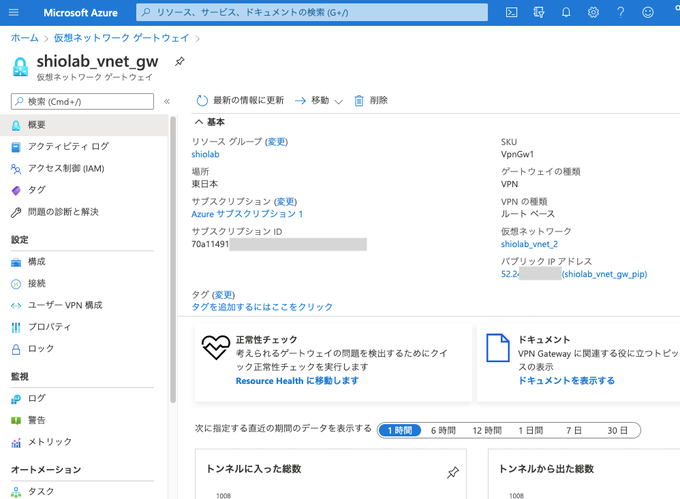Click the refresh icon in toolbar
The width and height of the screenshot is (680, 499).
(x=202, y=101)
